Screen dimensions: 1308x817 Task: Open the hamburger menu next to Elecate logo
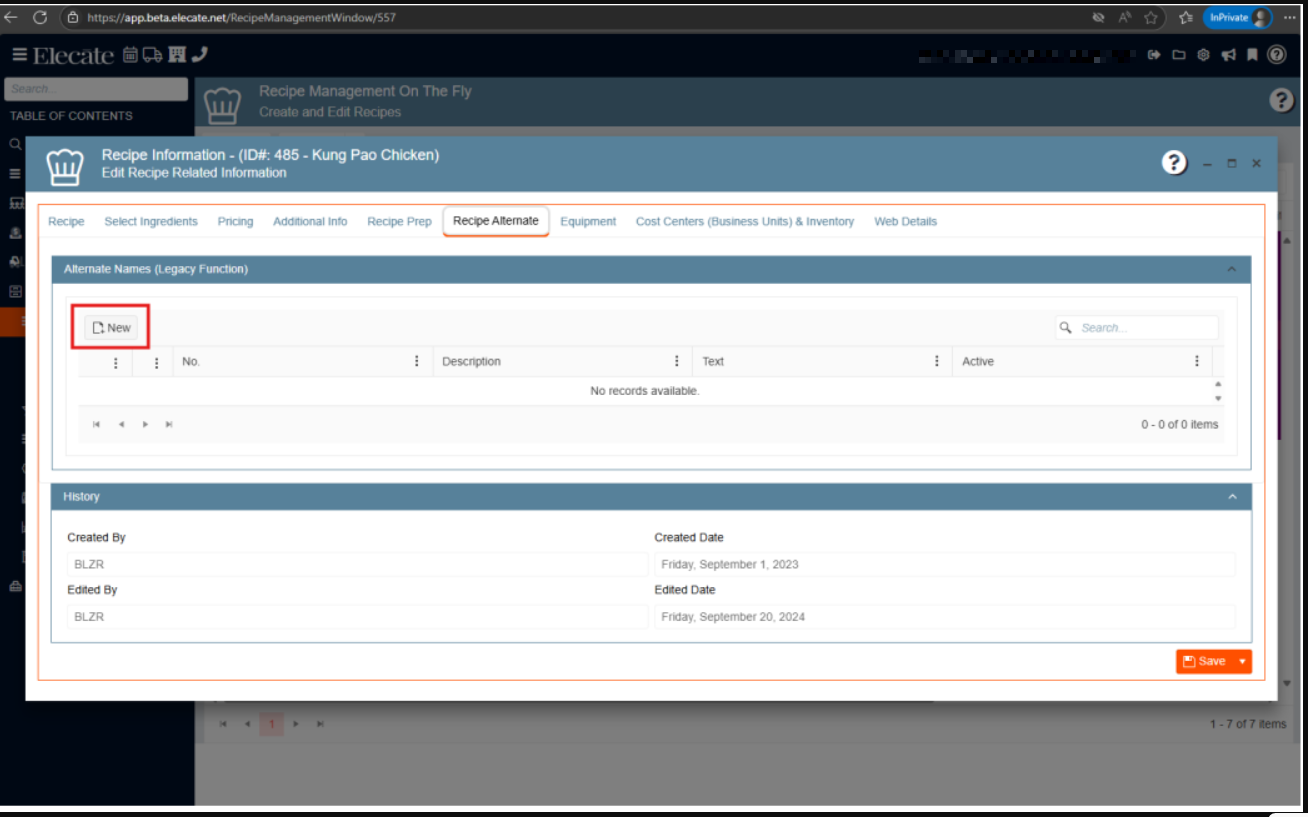(19, 55)
